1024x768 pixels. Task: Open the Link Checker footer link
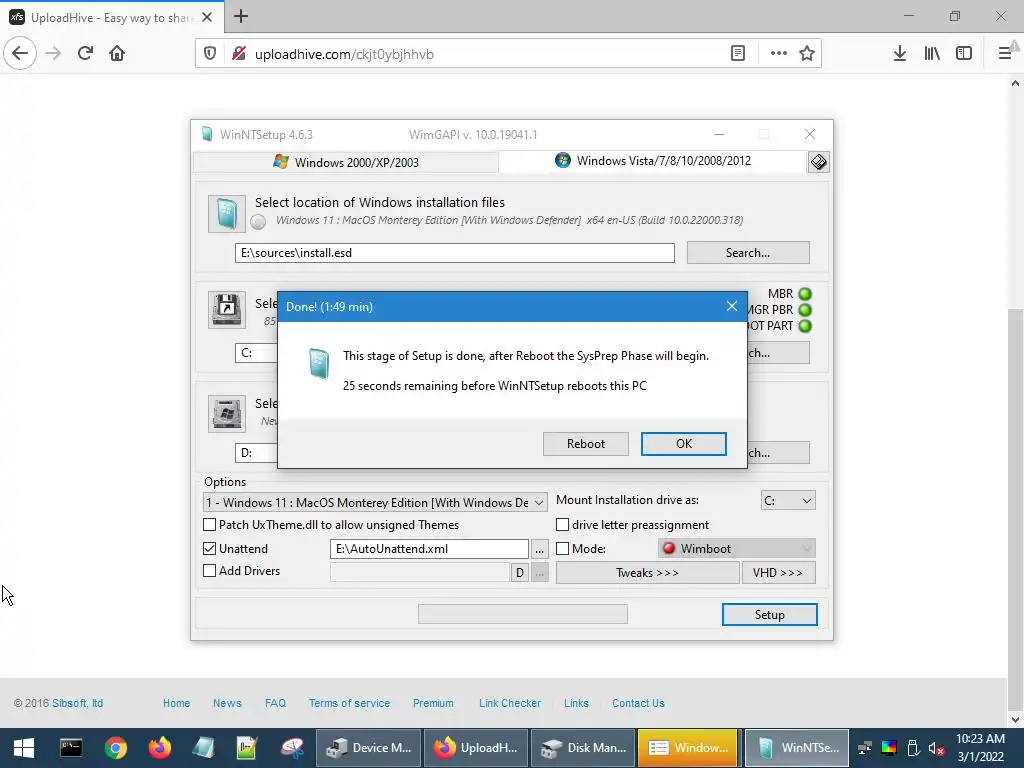[x=510, y=703]
